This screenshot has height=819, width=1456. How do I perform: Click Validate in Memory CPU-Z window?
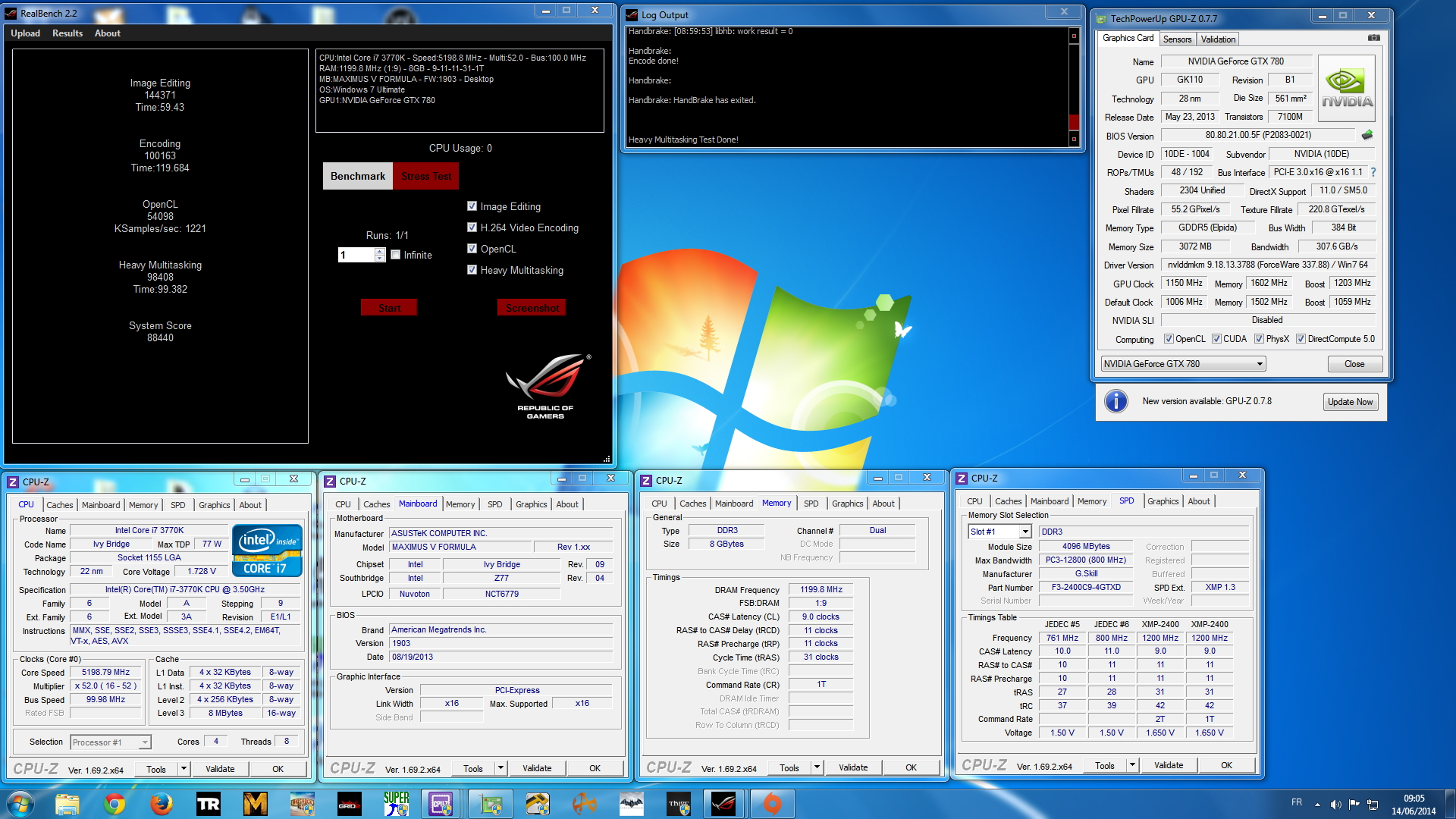[x=853, y=767]
